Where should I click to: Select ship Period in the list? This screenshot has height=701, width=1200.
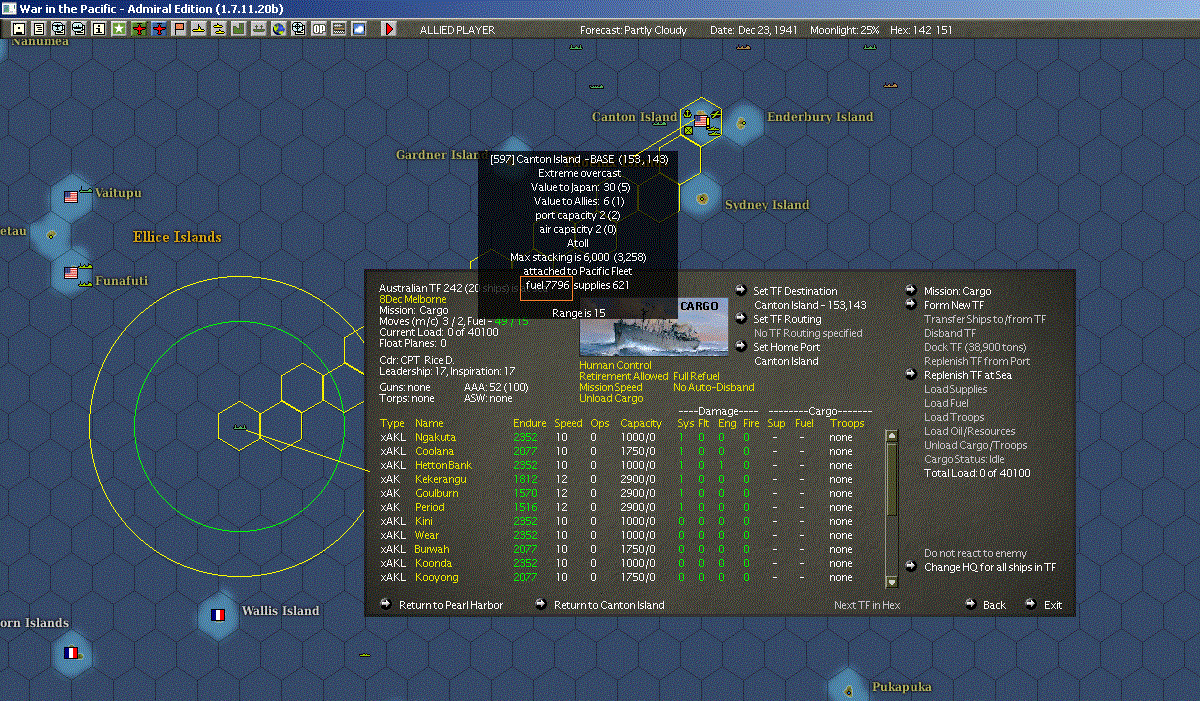430,508
